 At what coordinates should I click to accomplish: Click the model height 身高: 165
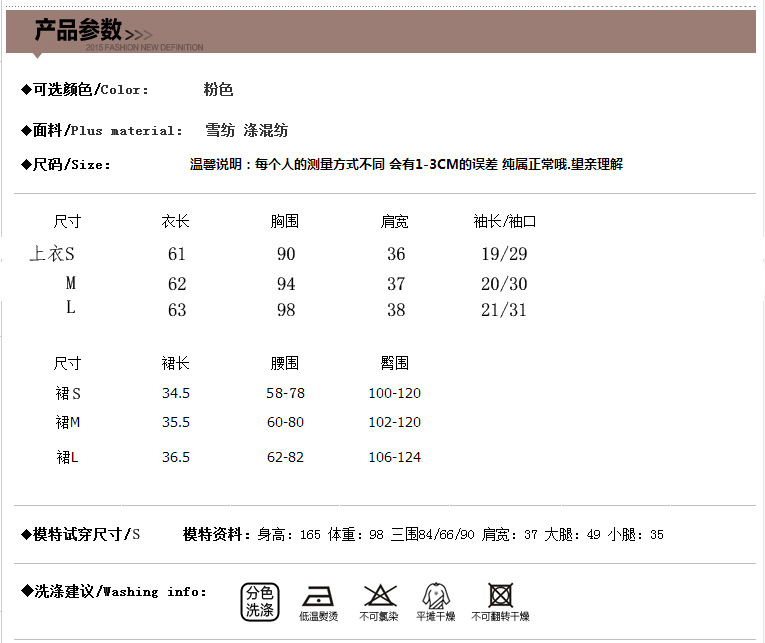coord(289,535)
